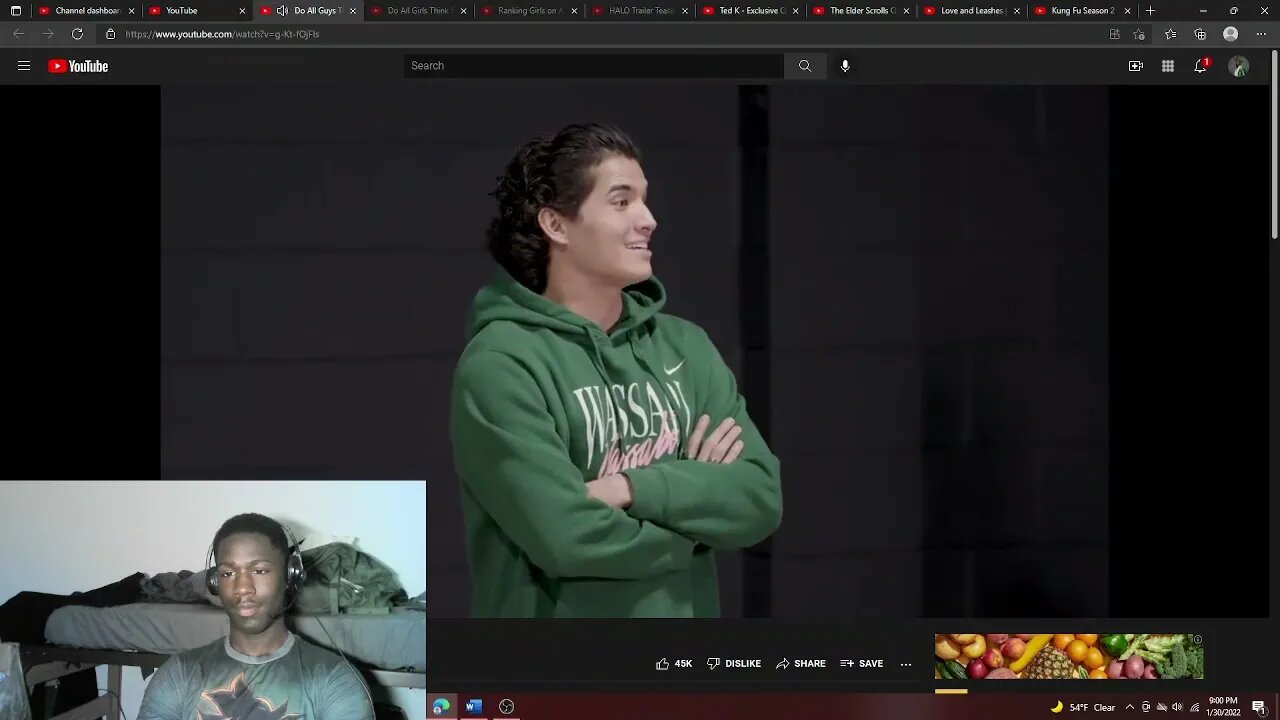Screen dimensions: 1280x720
Task: Open network Wi-Fi settings in tray
Action: click(x=1194, y=707)
